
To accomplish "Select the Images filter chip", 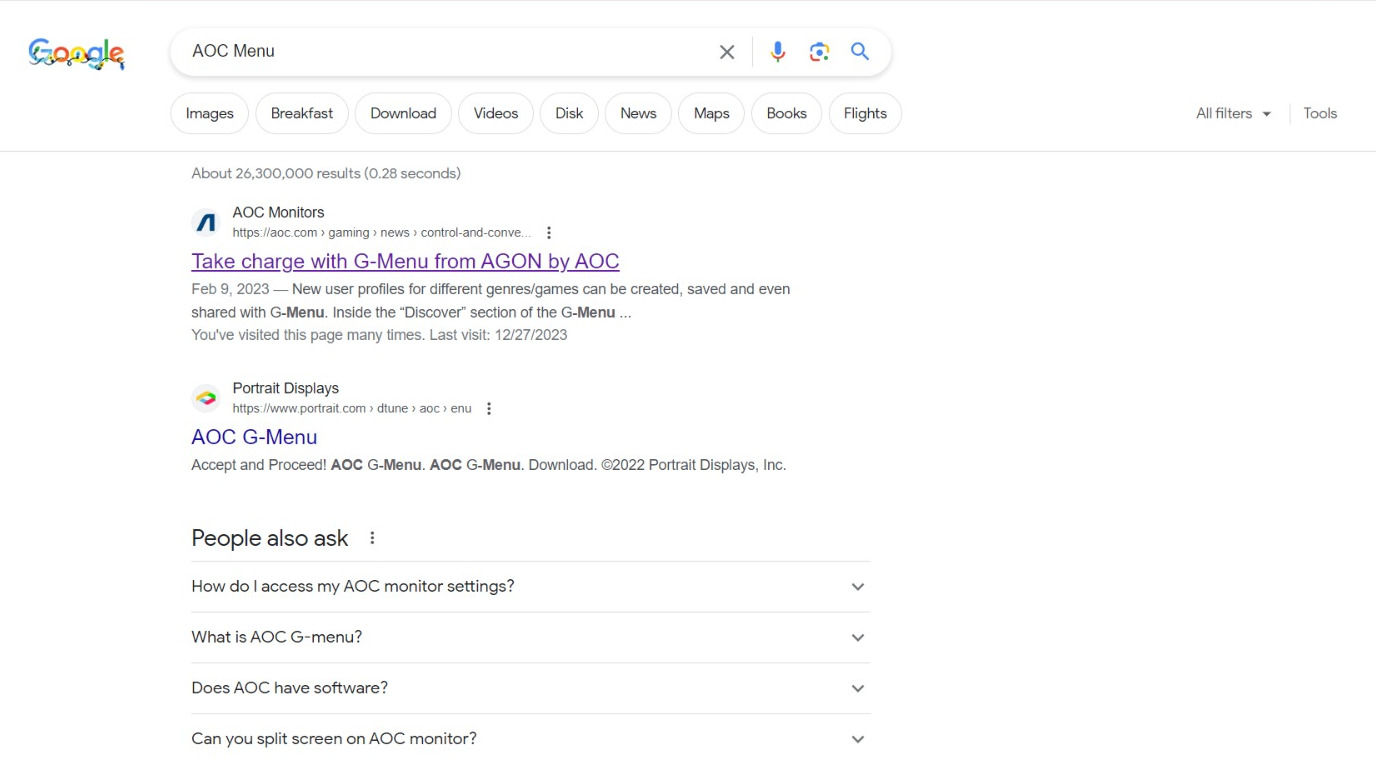I will (x=209, y=113).
